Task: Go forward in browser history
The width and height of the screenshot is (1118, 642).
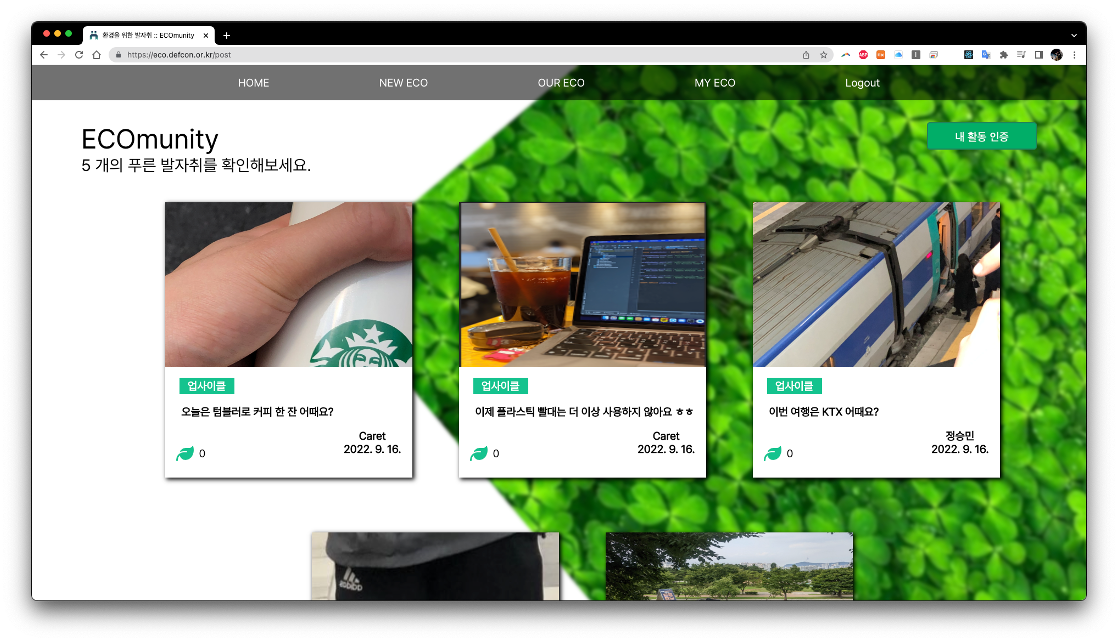Action: pyautogui.click(x=61, y=55)
